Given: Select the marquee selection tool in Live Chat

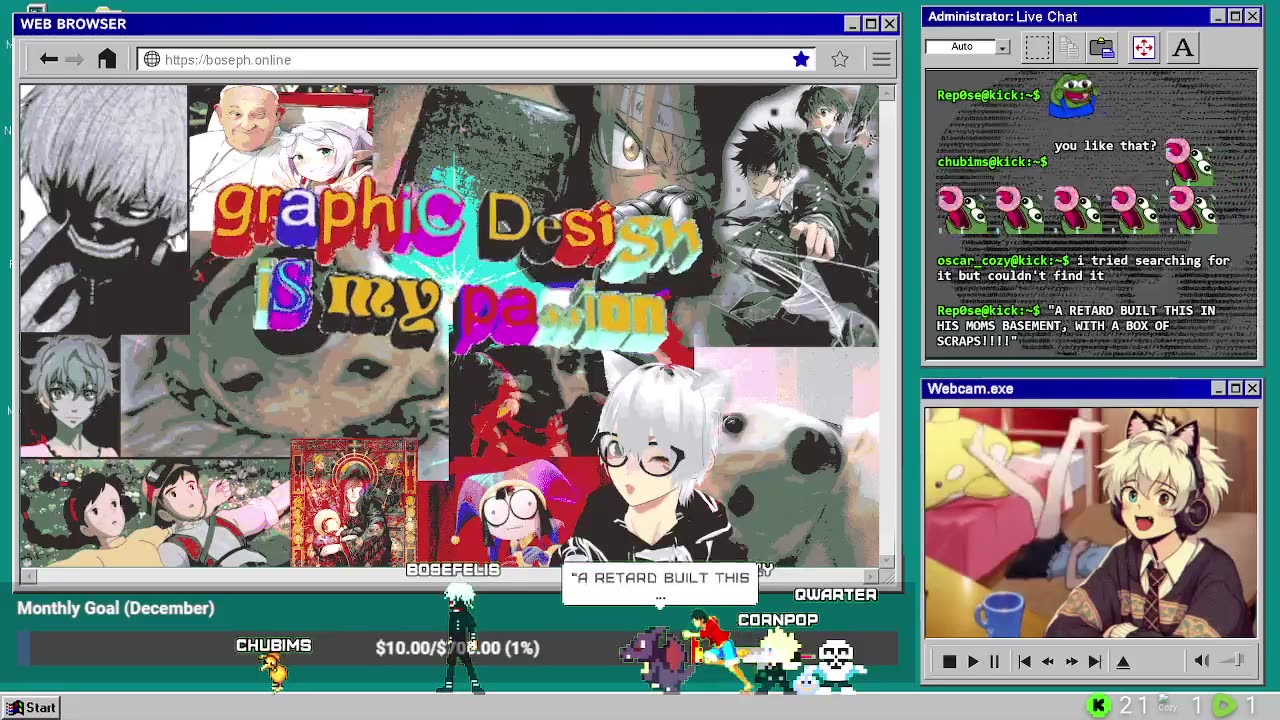Looking at the screenshot, I should tap(1038, 47).
